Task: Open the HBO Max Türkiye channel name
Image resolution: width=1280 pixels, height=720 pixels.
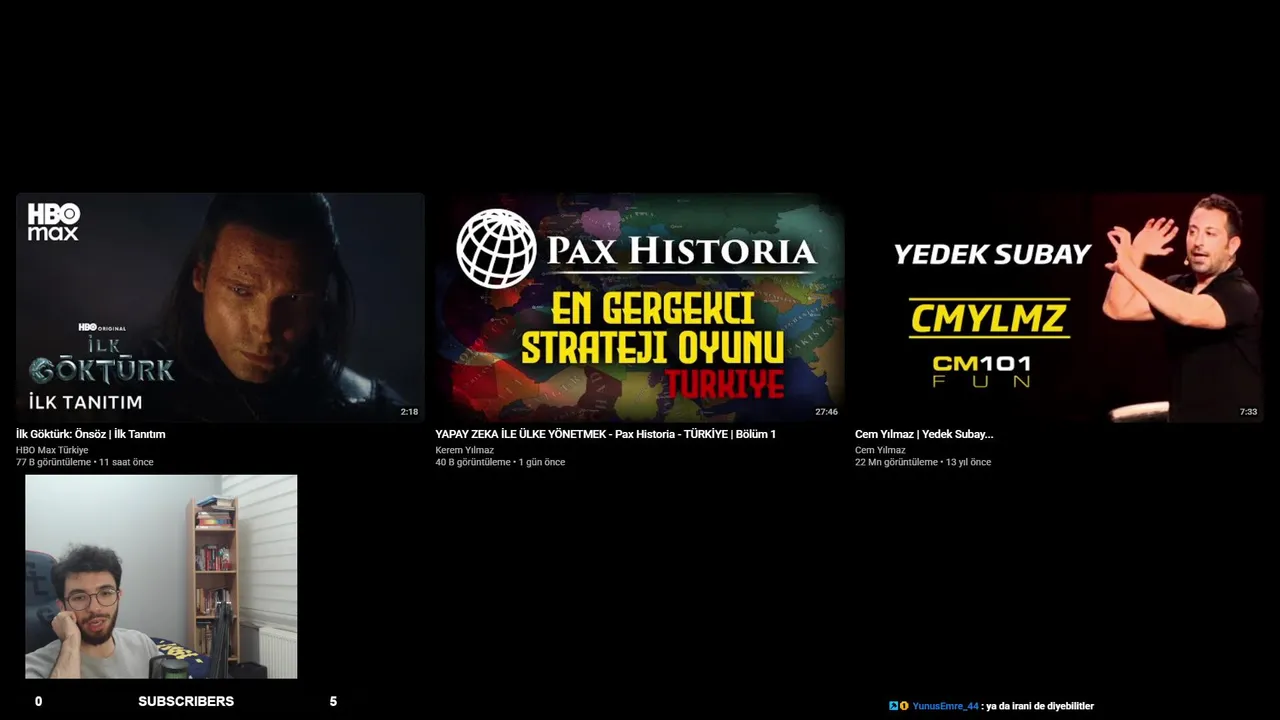Action: click(52, 450)
